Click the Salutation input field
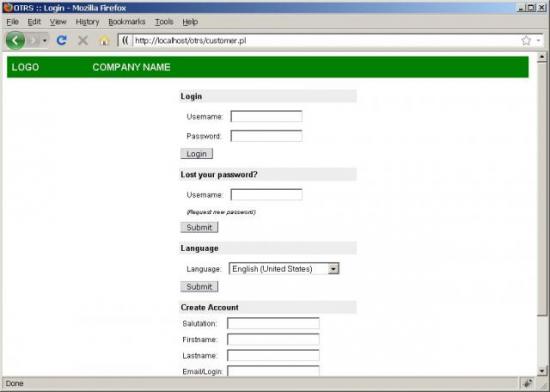Screen dimensions: 550x392 click(273, 323)
